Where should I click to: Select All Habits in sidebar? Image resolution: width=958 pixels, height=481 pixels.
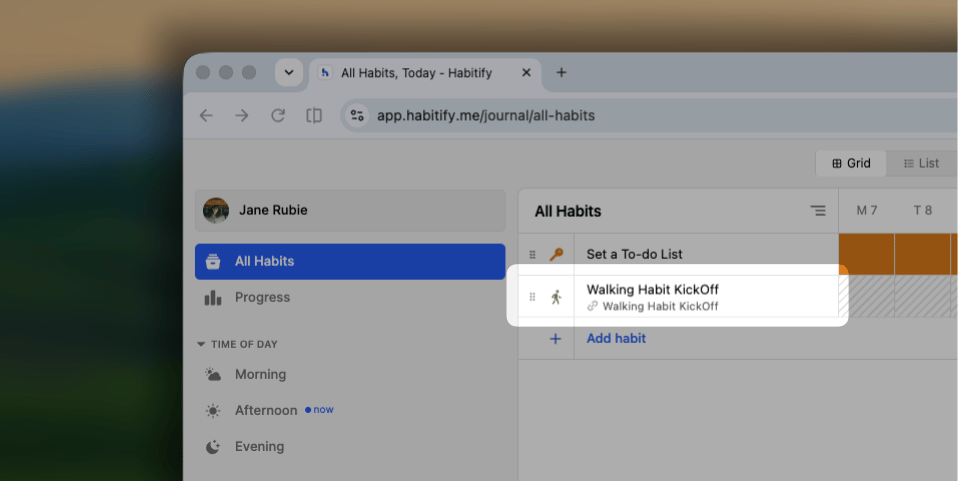[350, 262]
